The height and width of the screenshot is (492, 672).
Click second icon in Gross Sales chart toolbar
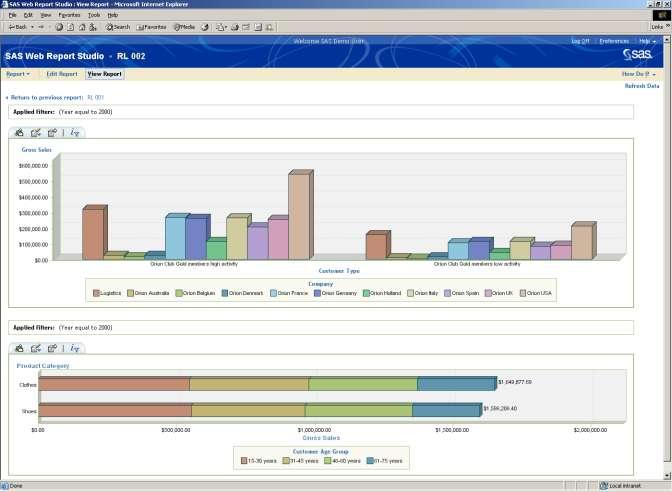[x=36, y=133]
